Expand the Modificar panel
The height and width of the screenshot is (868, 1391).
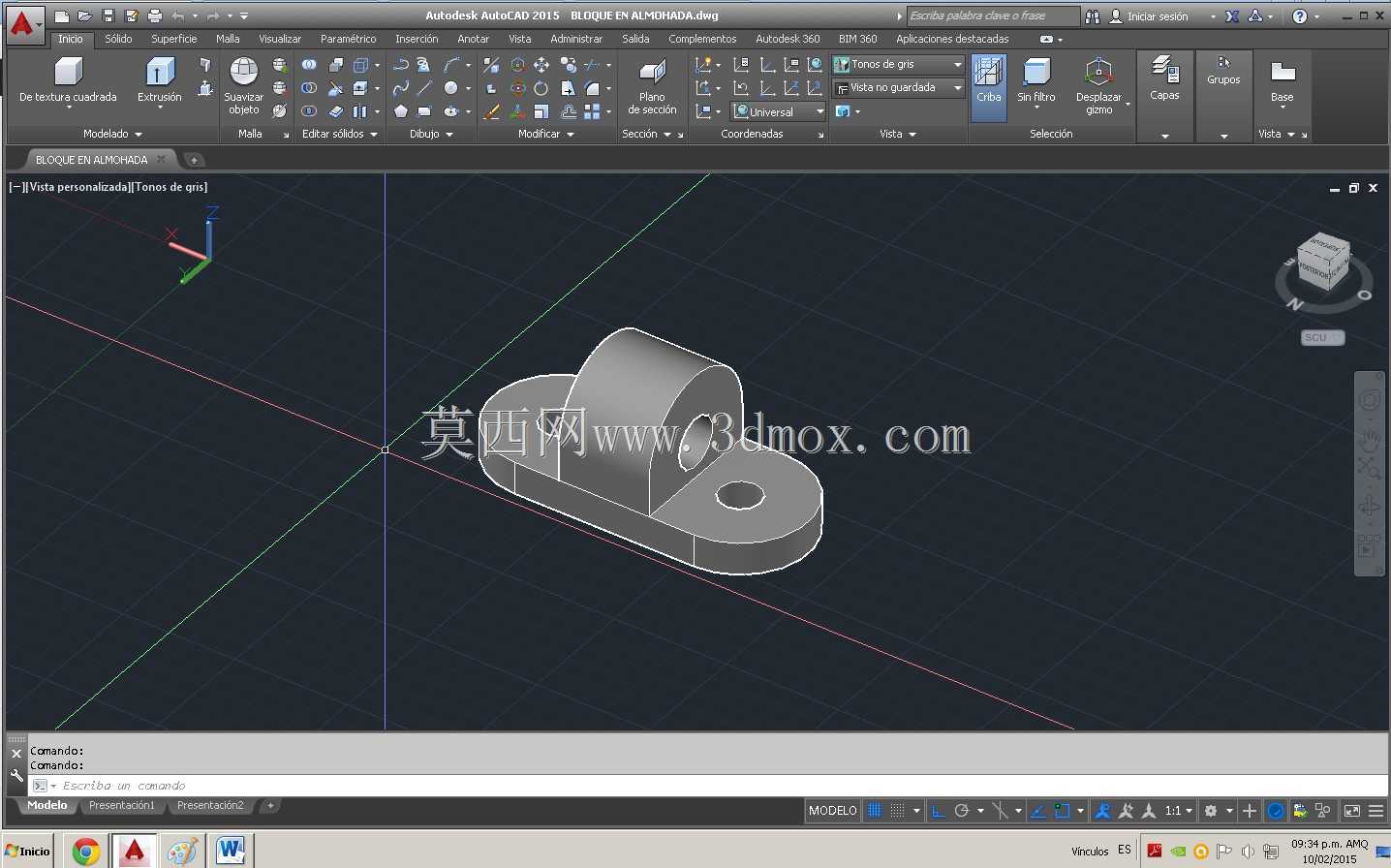tap(546, 134)
